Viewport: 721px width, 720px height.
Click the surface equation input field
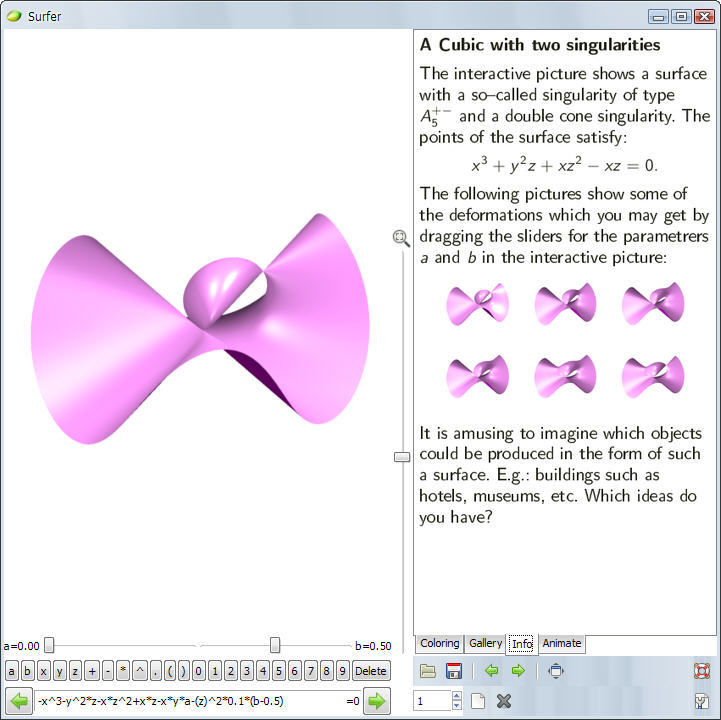pyautogui.click(x=190, y=701)
